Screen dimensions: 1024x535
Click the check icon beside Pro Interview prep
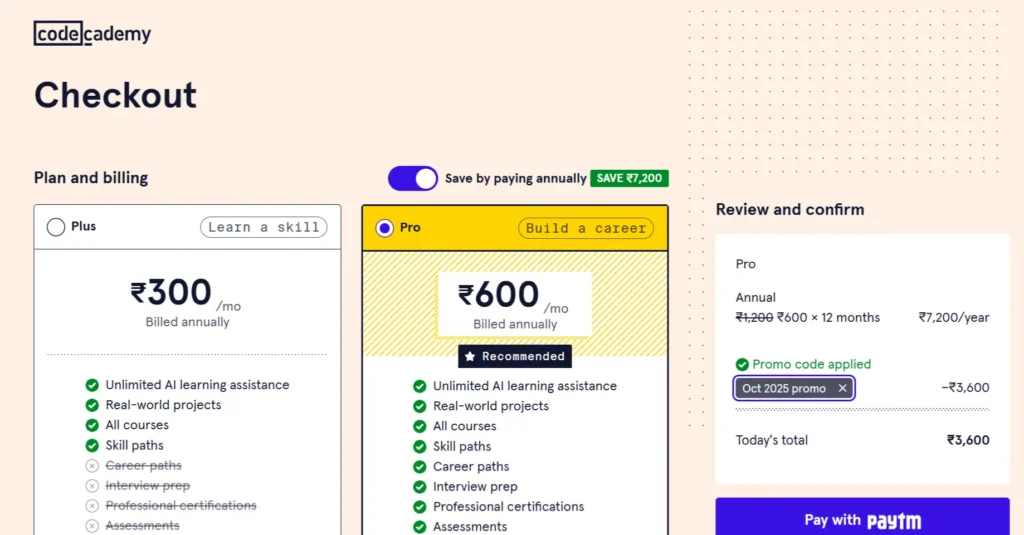click(420, 487)
